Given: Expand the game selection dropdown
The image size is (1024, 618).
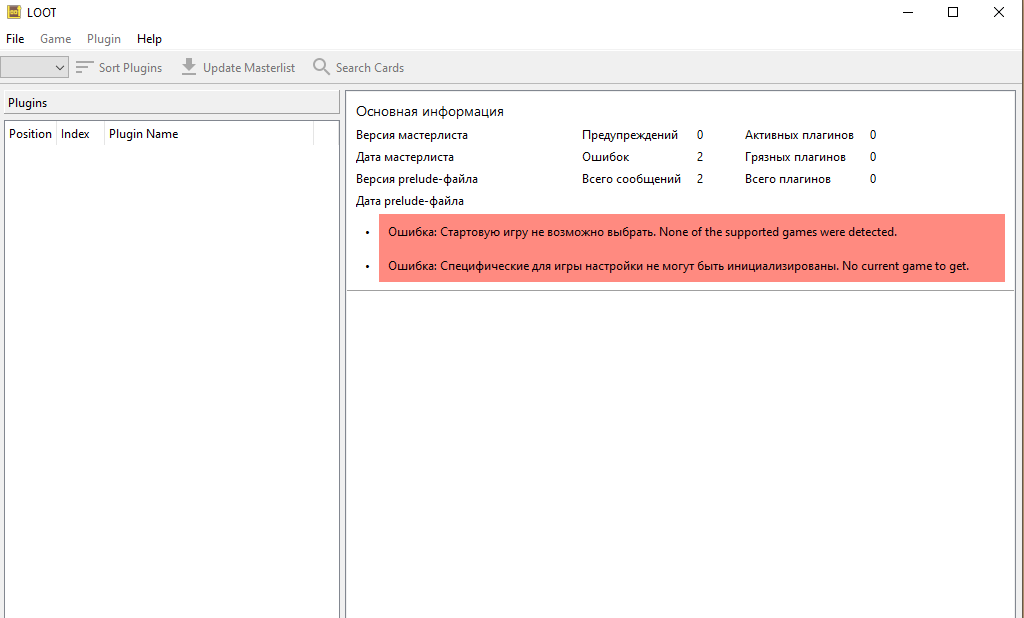Looking at the screenshot, I should [x=34, y=67].
